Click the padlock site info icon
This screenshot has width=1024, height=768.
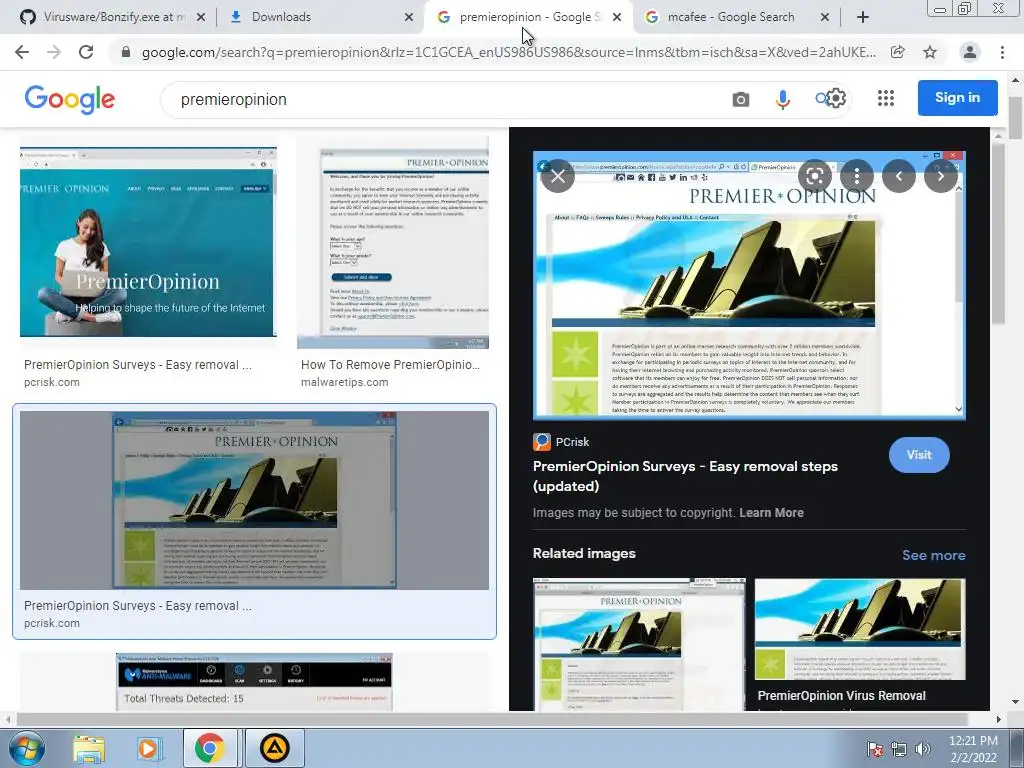(x=126, y=52)
